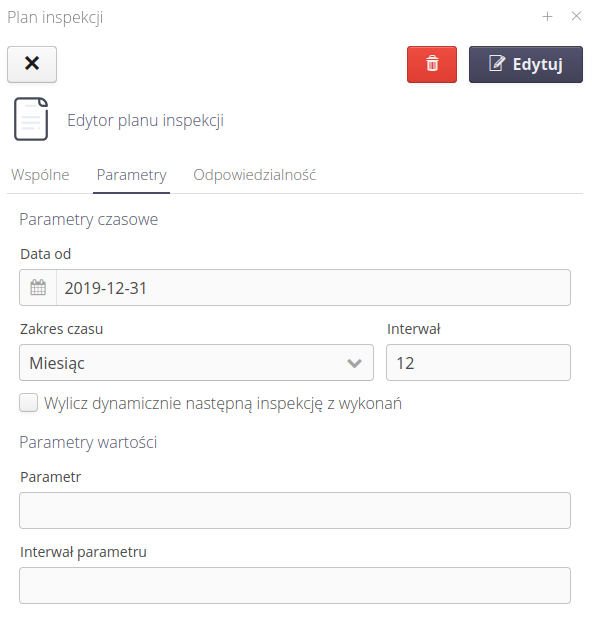Click the Edytor planu inspekcji heading

click(x=145, y=121)
